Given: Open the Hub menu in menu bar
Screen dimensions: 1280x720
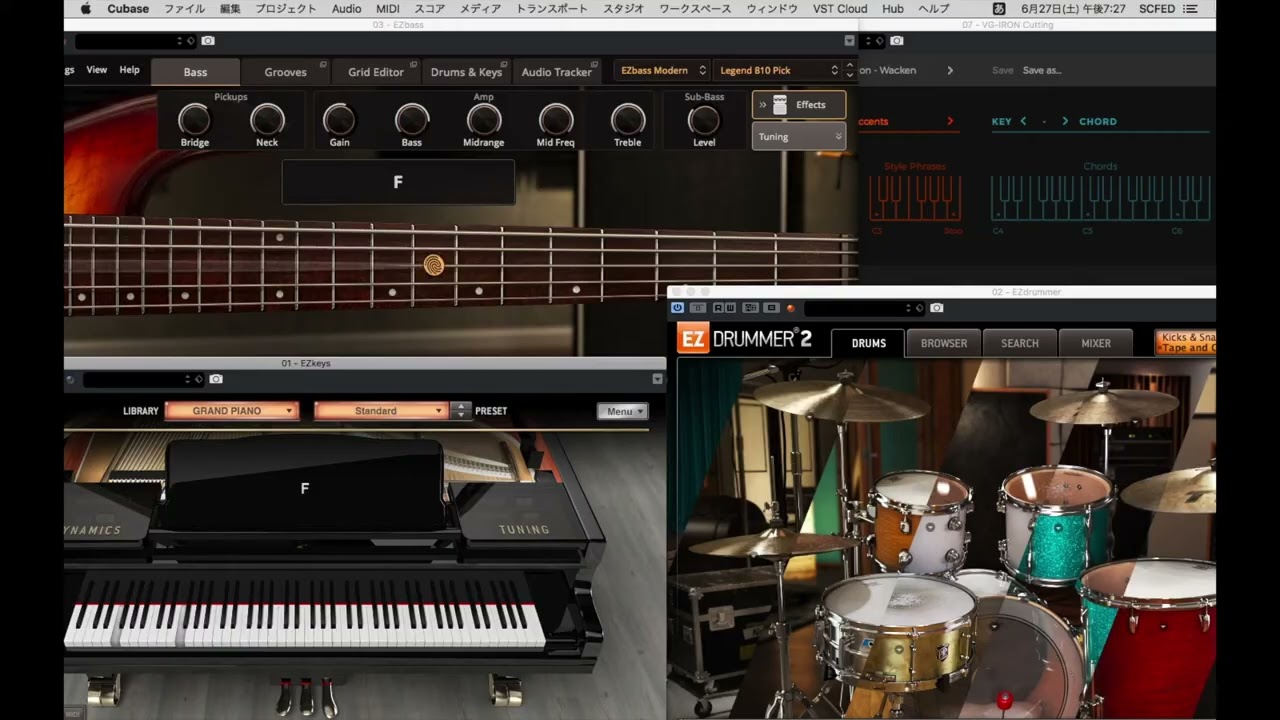Looking at the screenshot, I should pyautogui.click(x=893, y=9).
